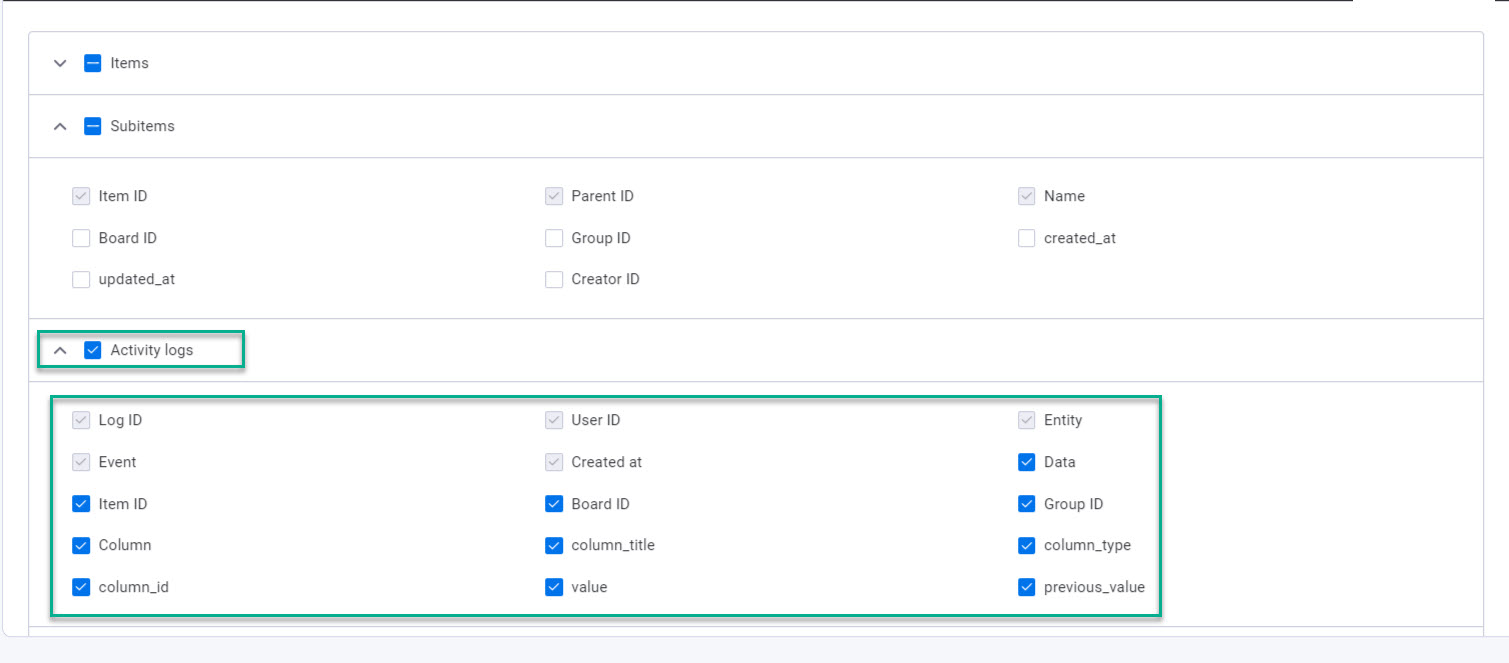The width and height of the screenshot is (1509, 663).
Task: Uncheck the Data field checkbox
Action: pos(1026,462)
